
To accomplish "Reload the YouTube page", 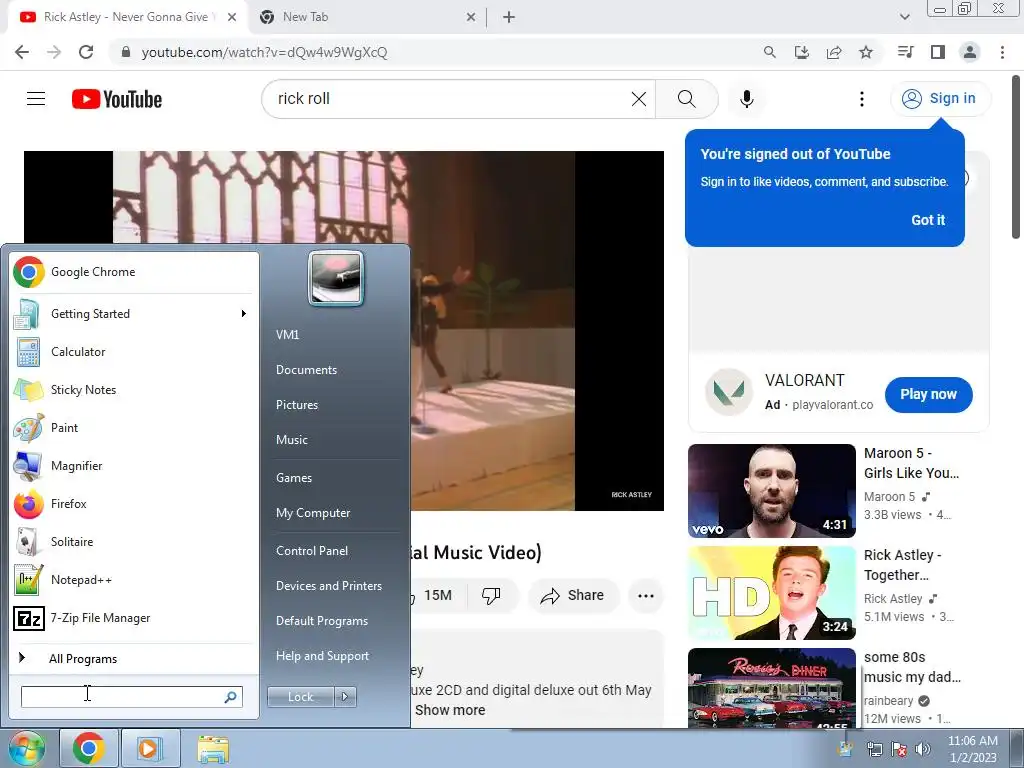I will [x=86, y=52].
